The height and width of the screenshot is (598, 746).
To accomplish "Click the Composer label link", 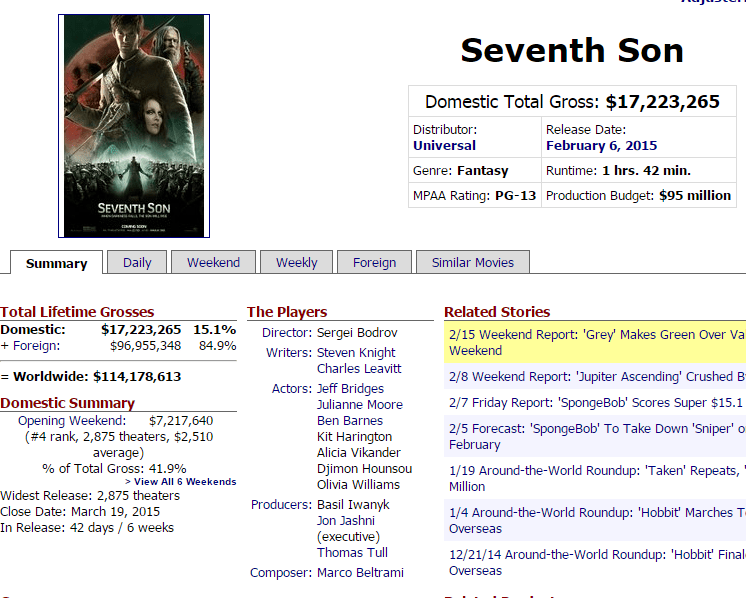I will click(x=281, y=573).
